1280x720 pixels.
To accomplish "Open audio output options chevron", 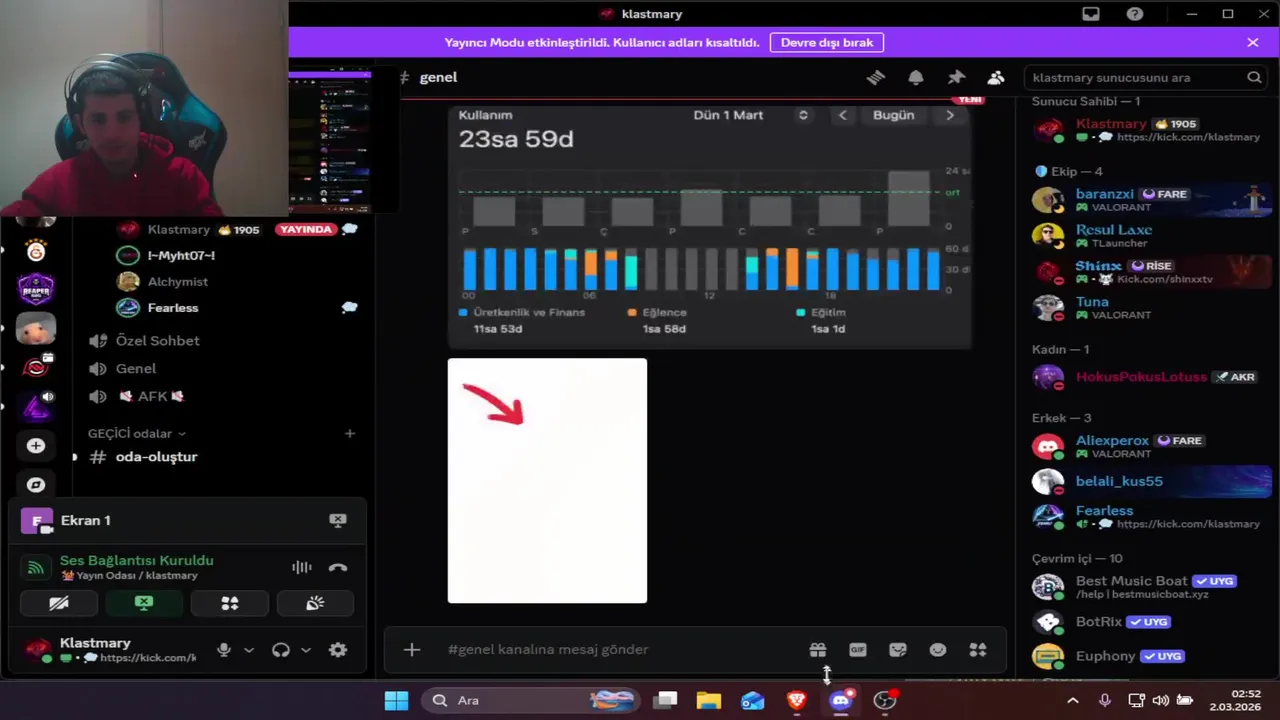I will [306, 650].
